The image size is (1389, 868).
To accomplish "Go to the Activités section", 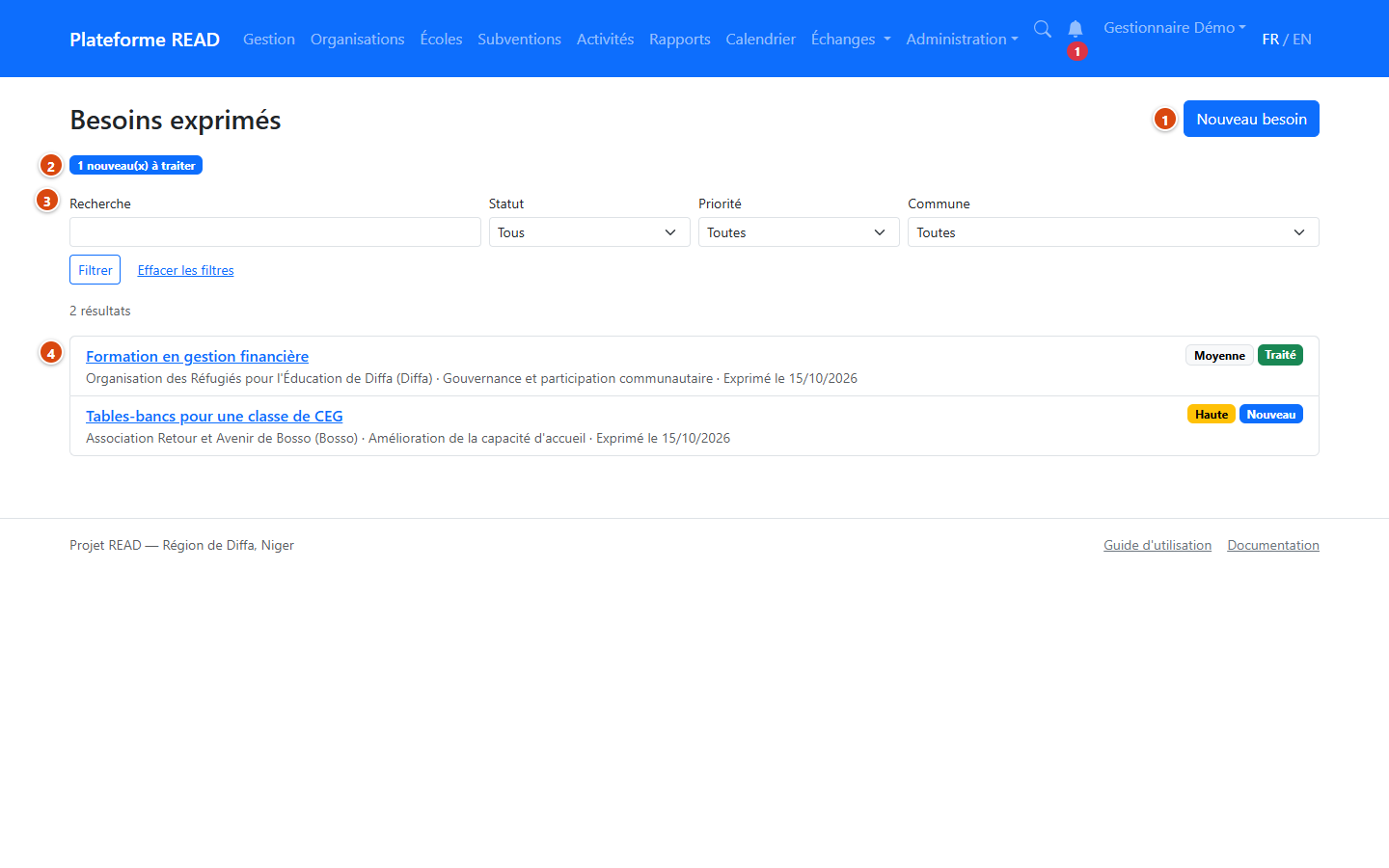I will (x=605, y=40).
